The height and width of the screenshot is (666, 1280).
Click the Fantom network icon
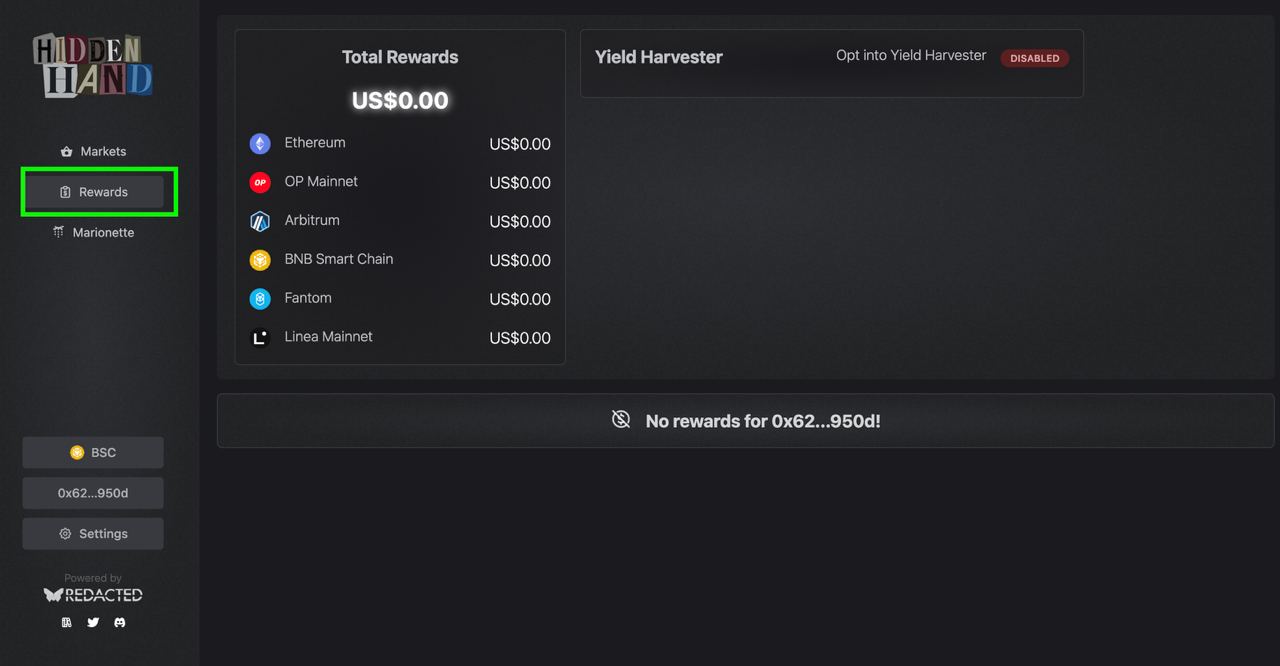pyautogui.click(x=260, y=299)
